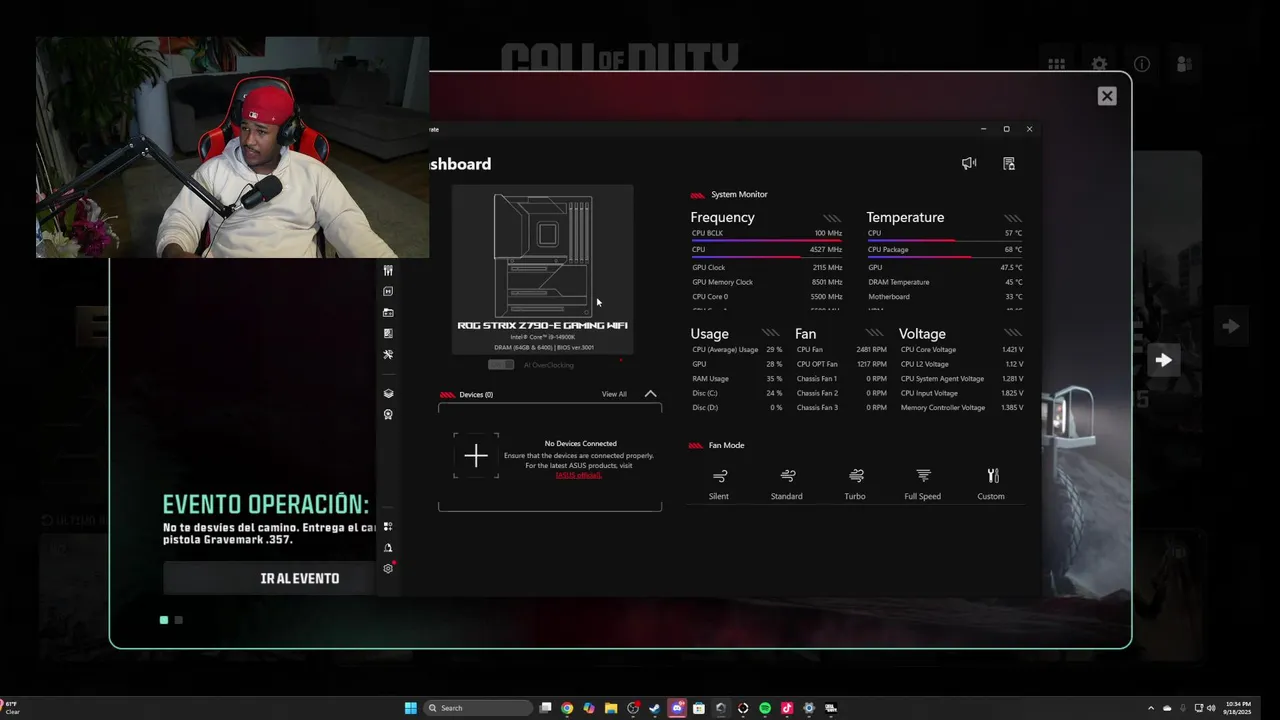Click the add device plus box
Screen dimensions: 1280x720
[x=476, y=456]
